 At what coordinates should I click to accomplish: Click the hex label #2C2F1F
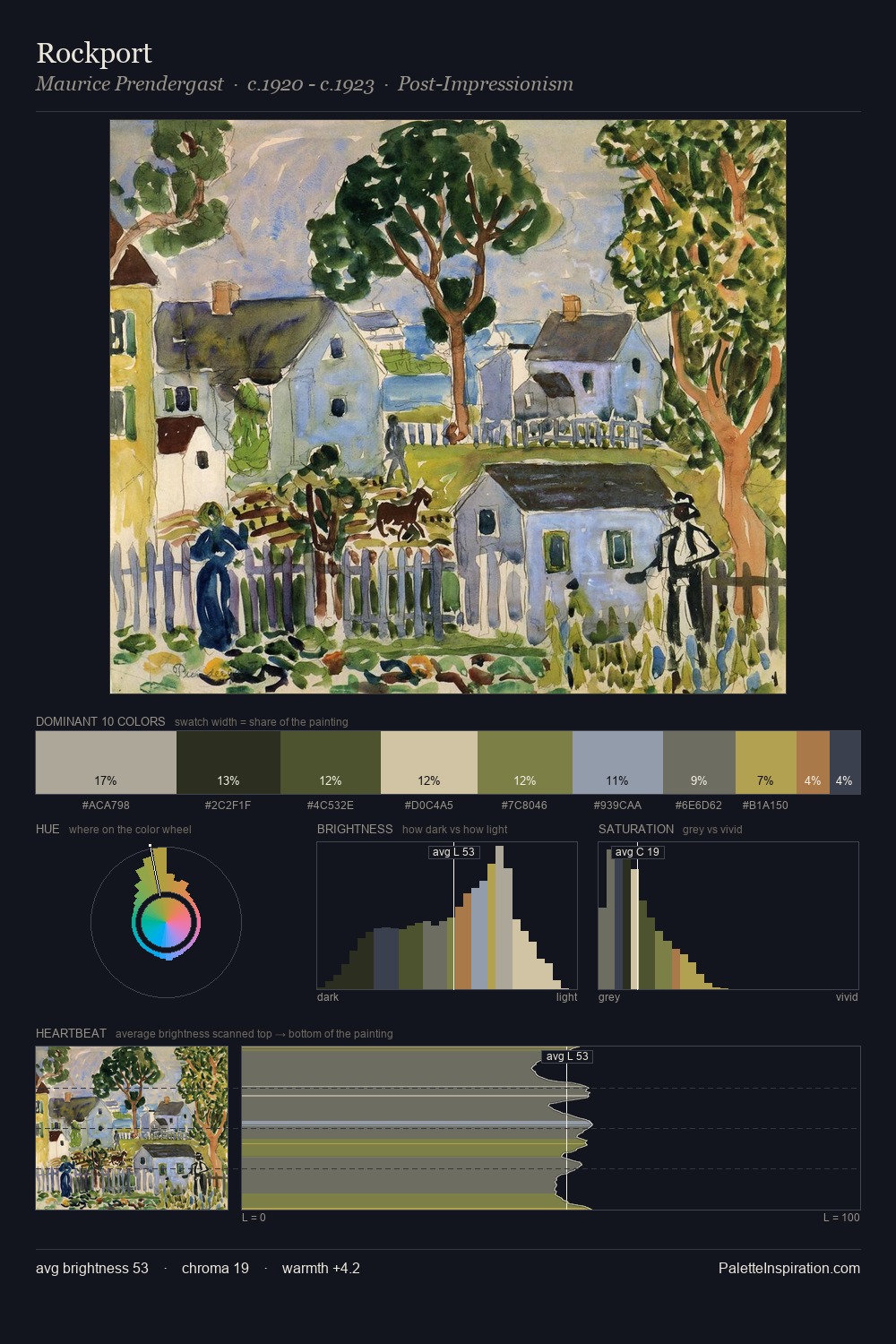pos(228,806)
